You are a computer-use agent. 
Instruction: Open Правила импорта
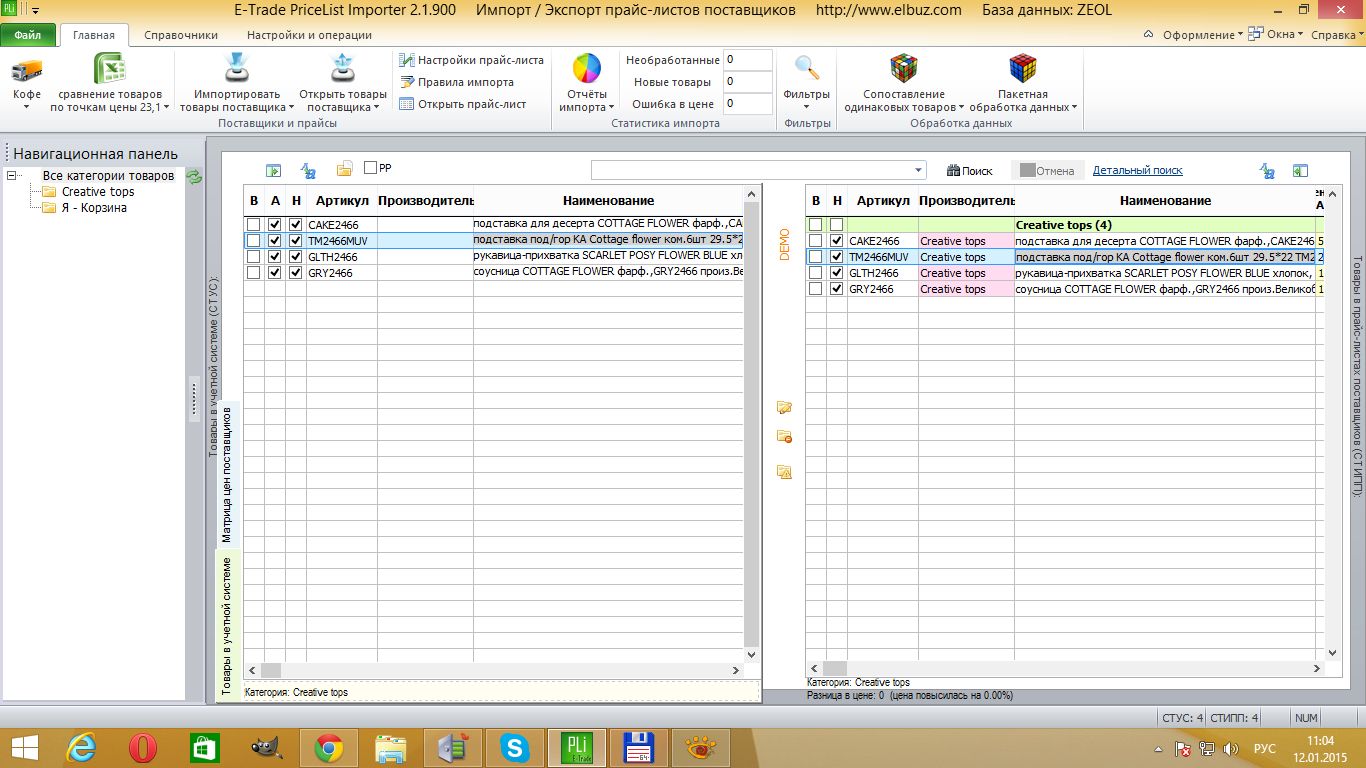point(457,82)
